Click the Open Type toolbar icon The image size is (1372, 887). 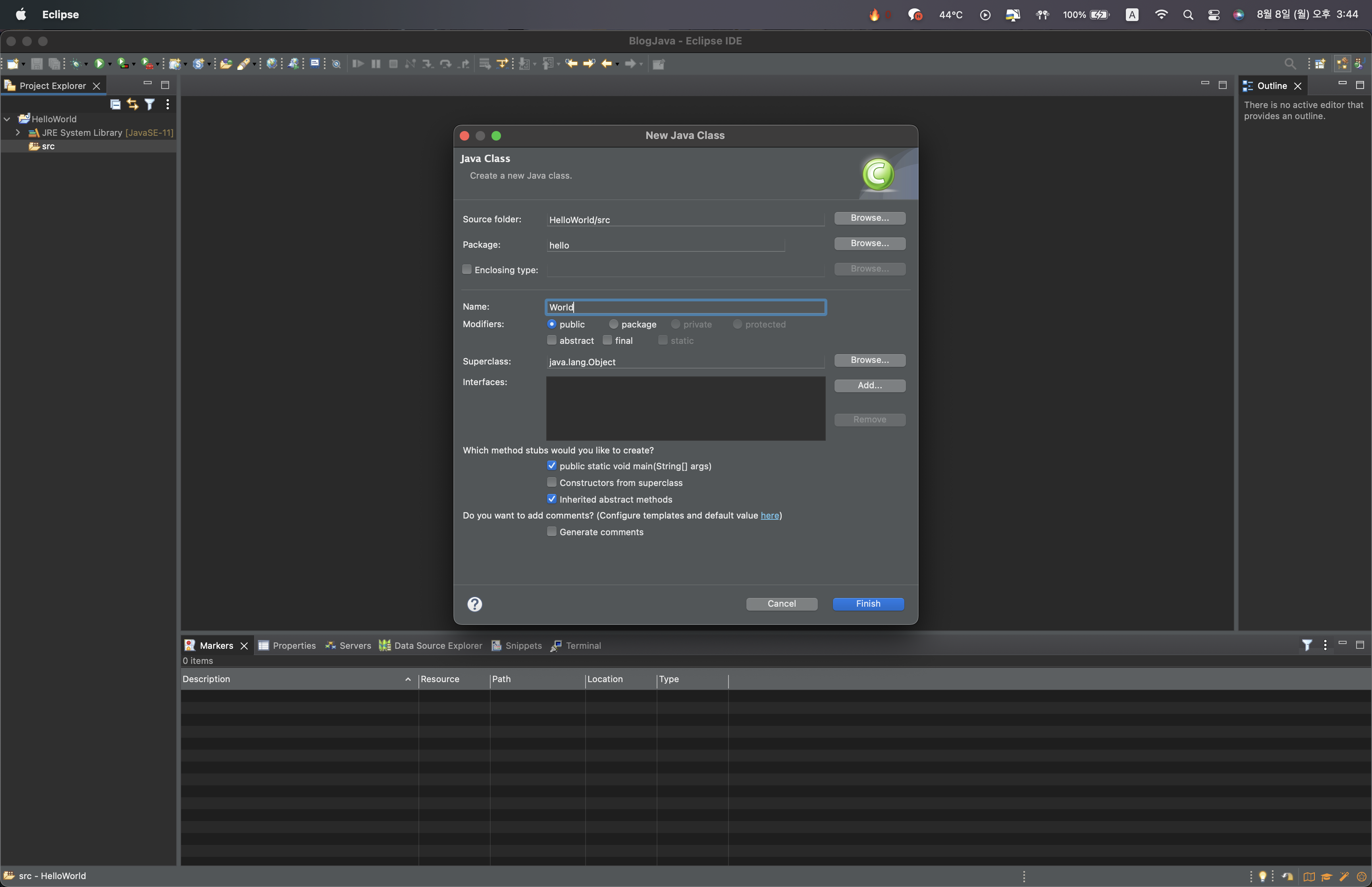tap(226, 64)
